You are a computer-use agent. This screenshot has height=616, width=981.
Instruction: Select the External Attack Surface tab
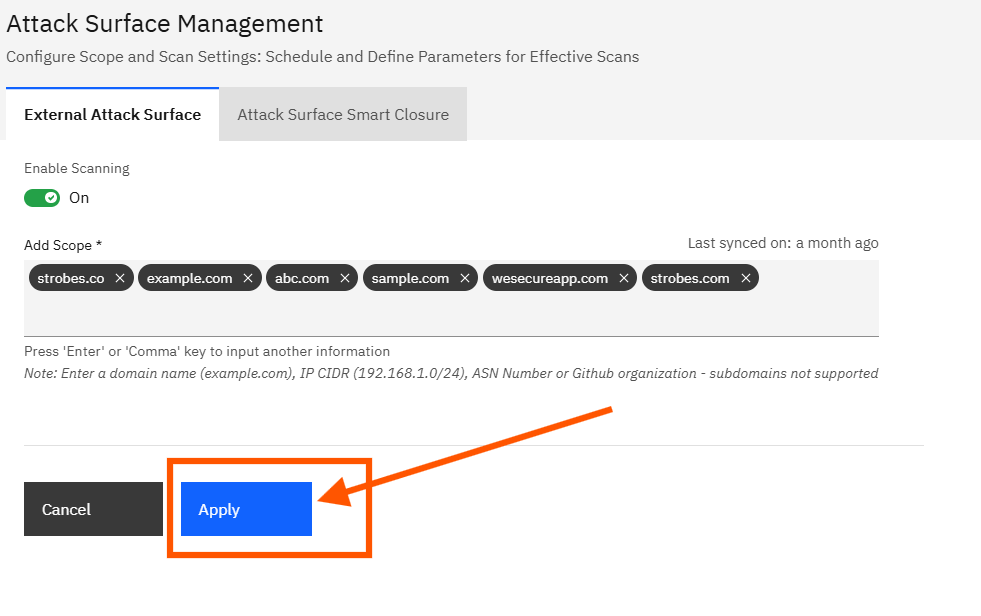(x=112, y=115)
